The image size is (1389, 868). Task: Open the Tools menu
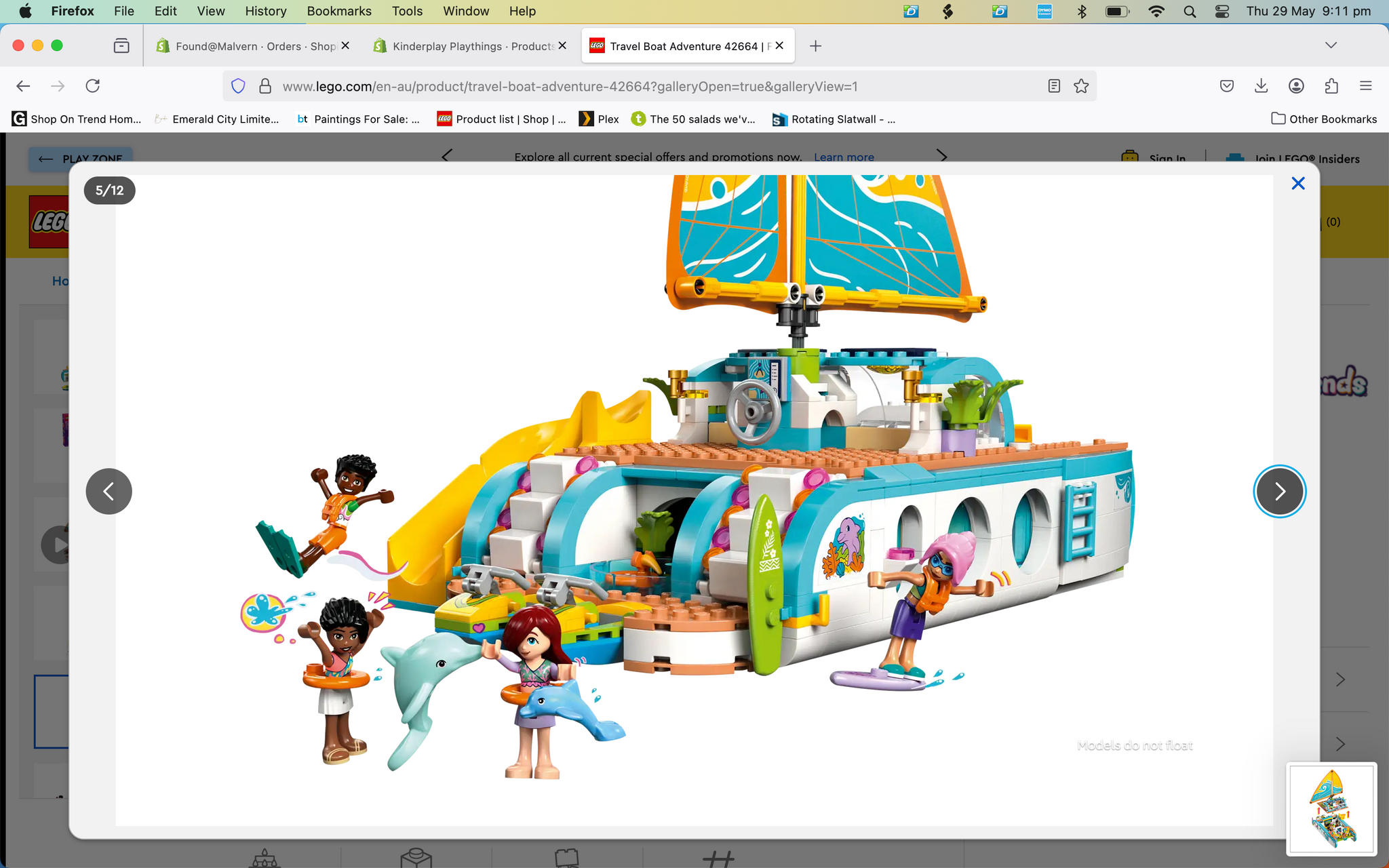[x=407, y=11]
